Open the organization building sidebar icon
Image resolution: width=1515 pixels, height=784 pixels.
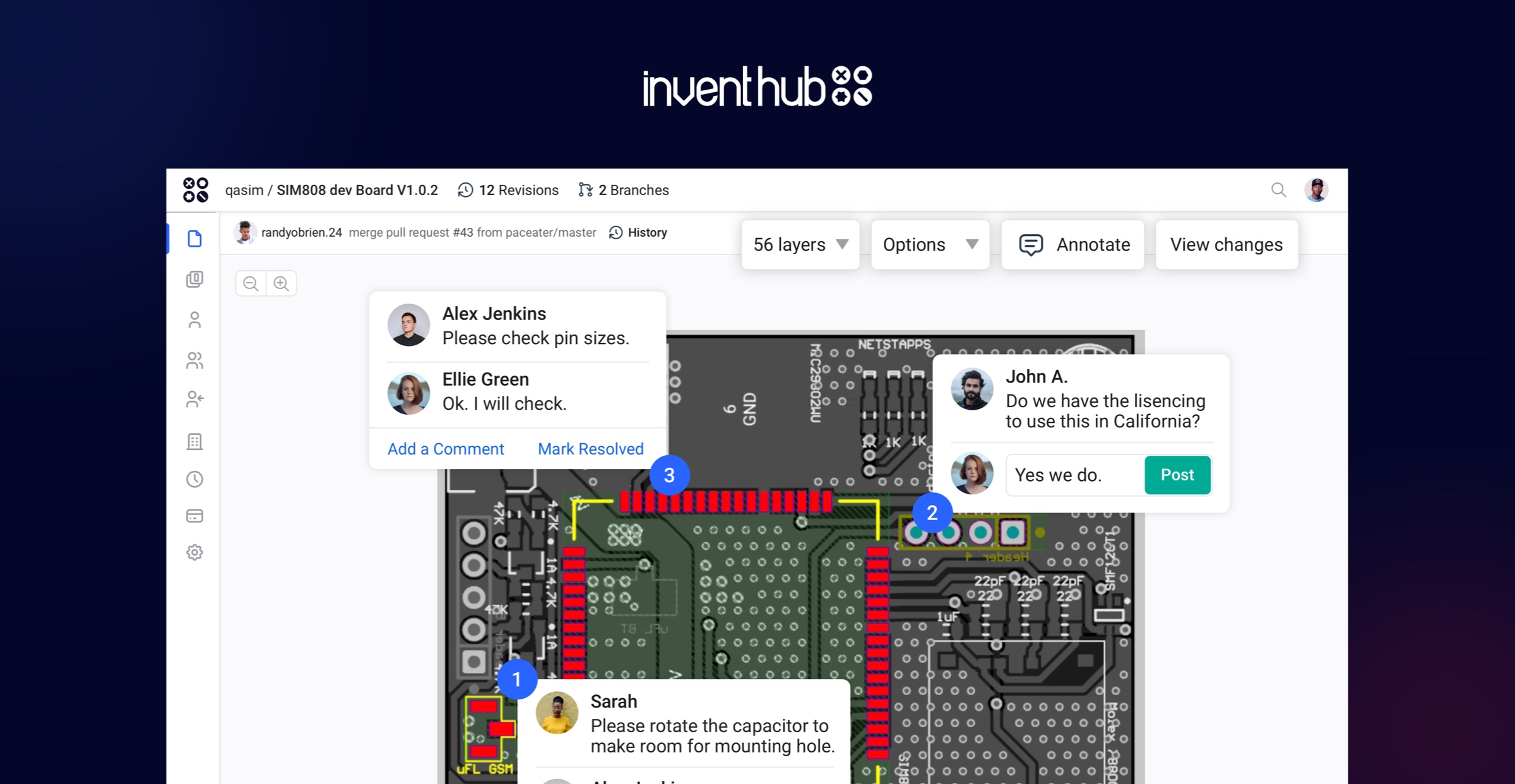(194, 441)
